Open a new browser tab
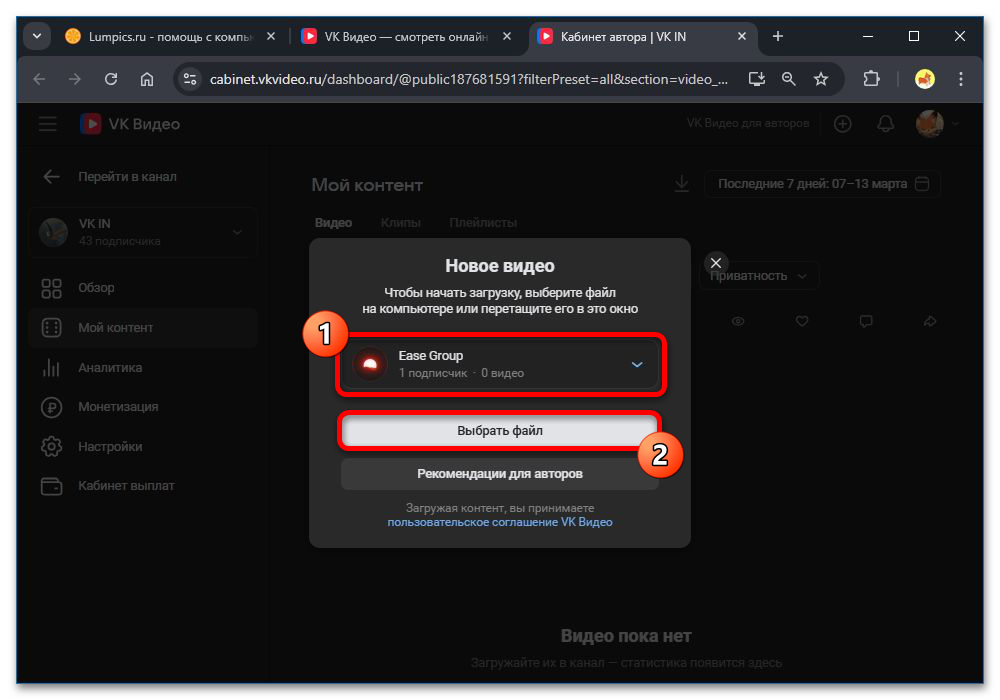This screenshot has width=1000, height=700. click(x=777, y=36)
